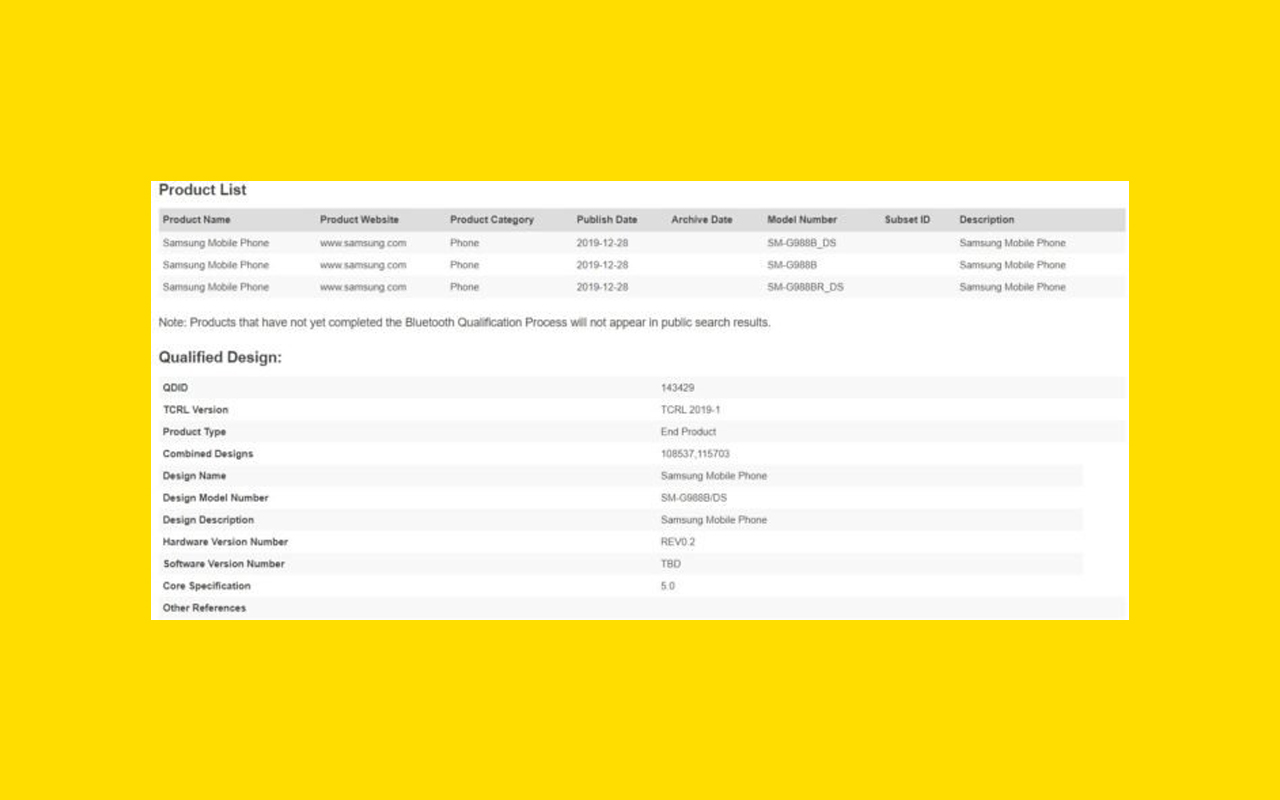
Task: Click the Hardware Version Number label
Action: pyautogui.click(x=225, y=542)
